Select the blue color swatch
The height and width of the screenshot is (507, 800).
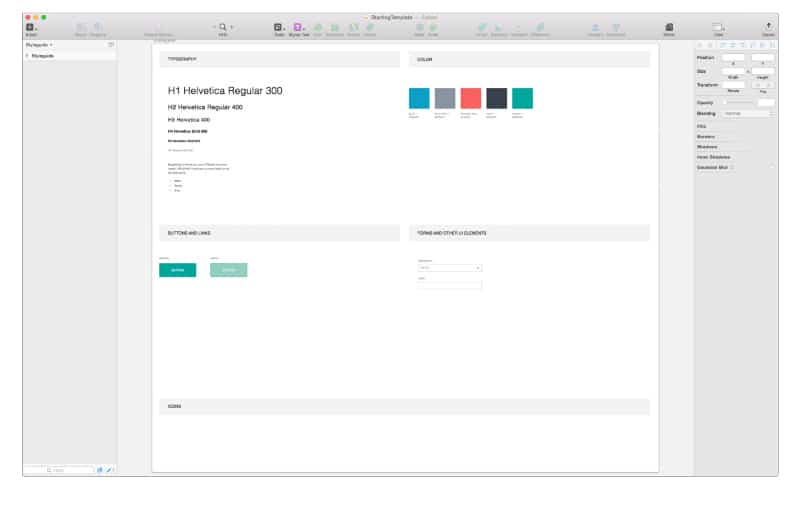[x=419, y=98]
